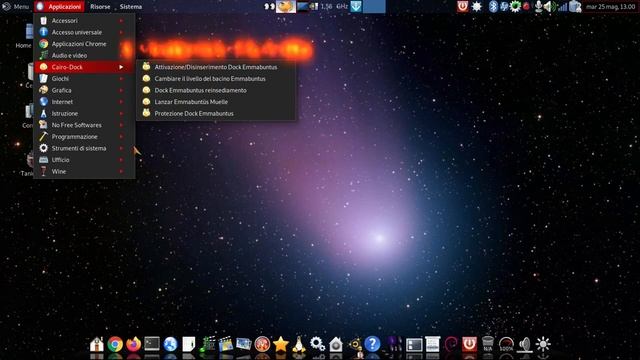Open the blue question mark help icon
640x360 pixels.
click(x=372, y=344)
